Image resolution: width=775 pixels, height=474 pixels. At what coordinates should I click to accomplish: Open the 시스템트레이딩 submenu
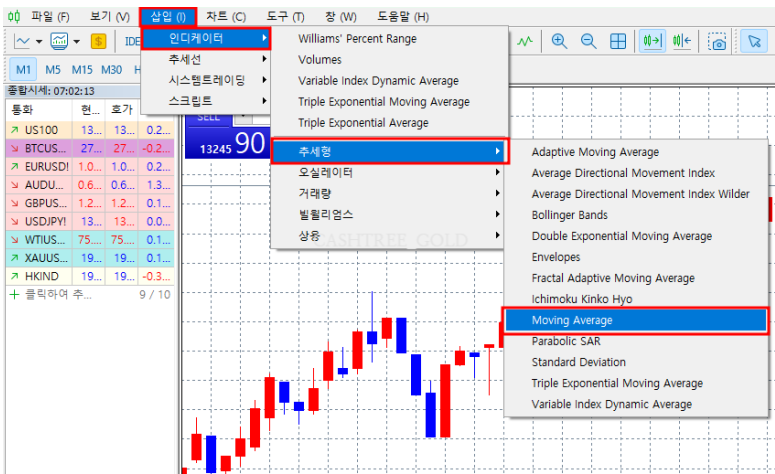pos(206,80)
